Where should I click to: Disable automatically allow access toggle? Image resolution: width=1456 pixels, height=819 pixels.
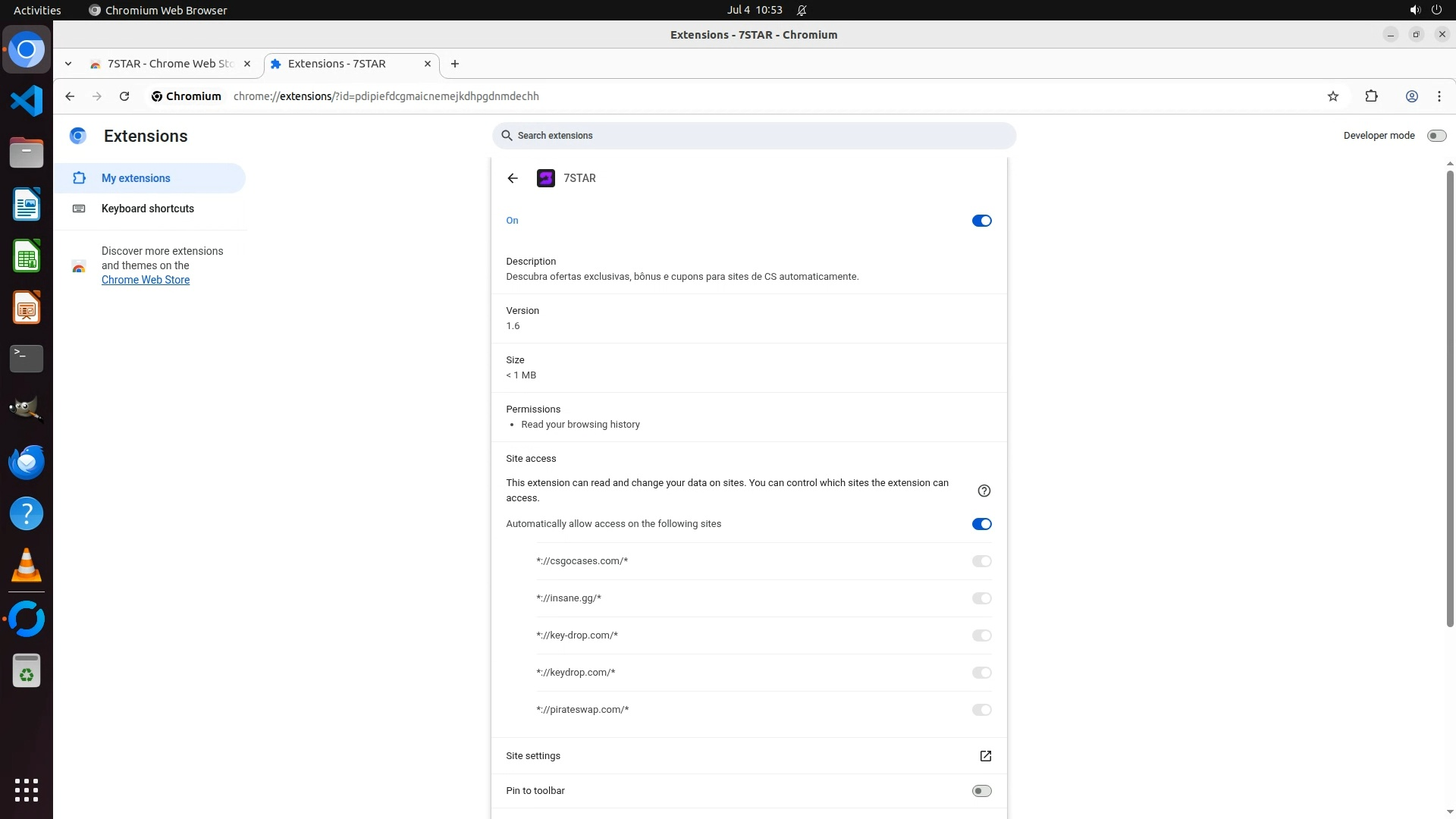point(981,524)
